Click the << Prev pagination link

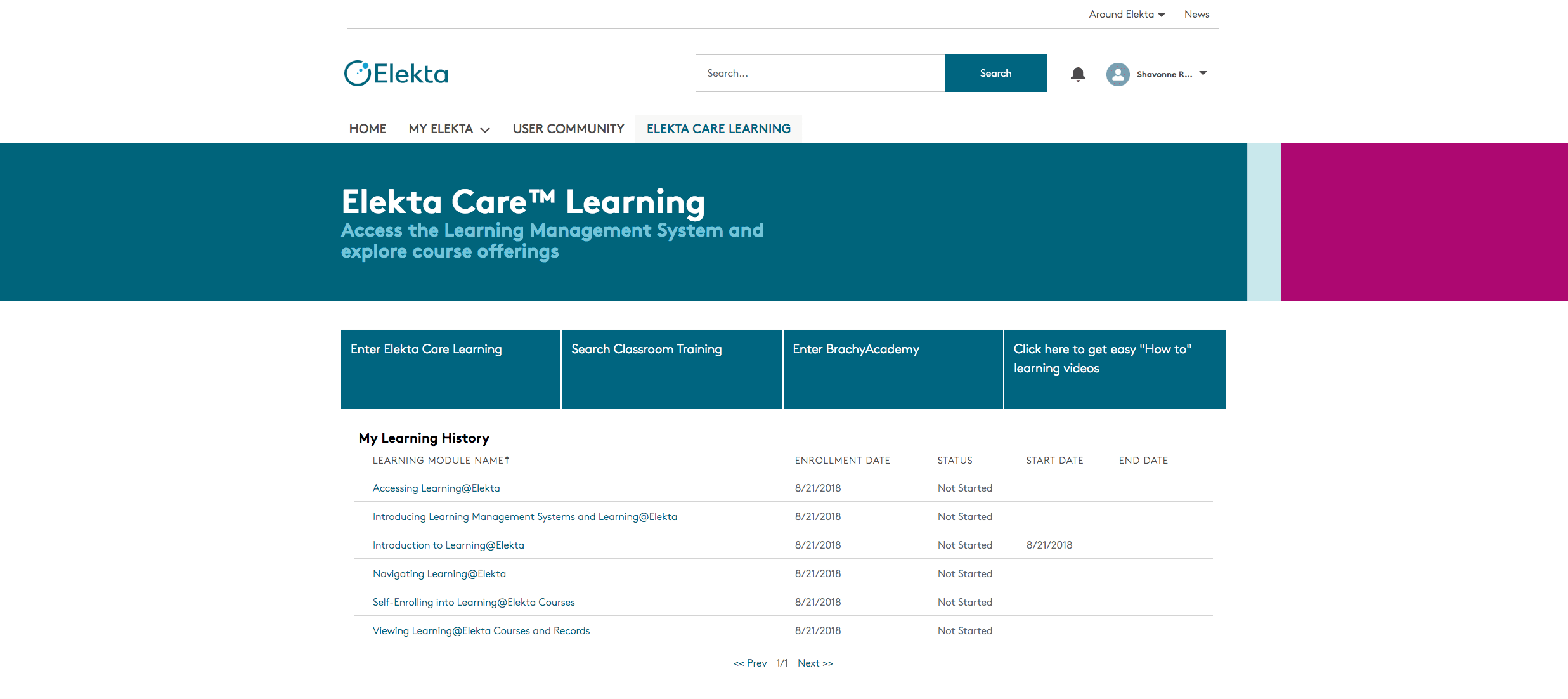click(750, 663)
